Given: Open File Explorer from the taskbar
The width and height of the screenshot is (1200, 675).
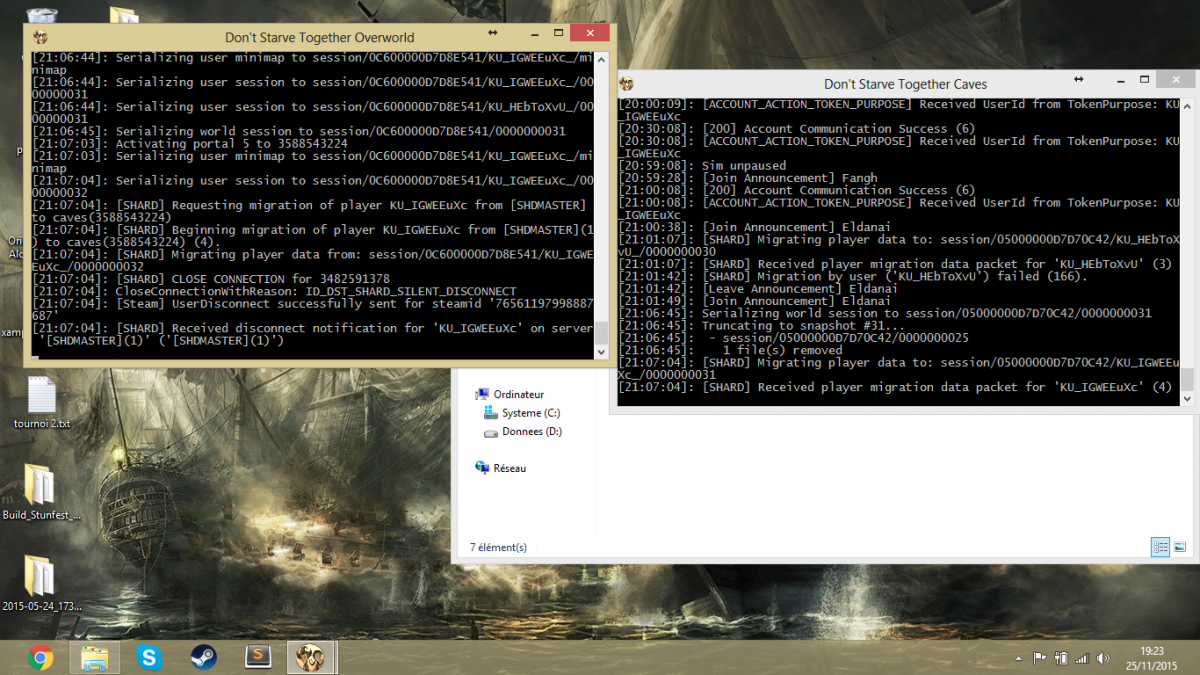Looking at the screenshot, I should pos(95,657).
